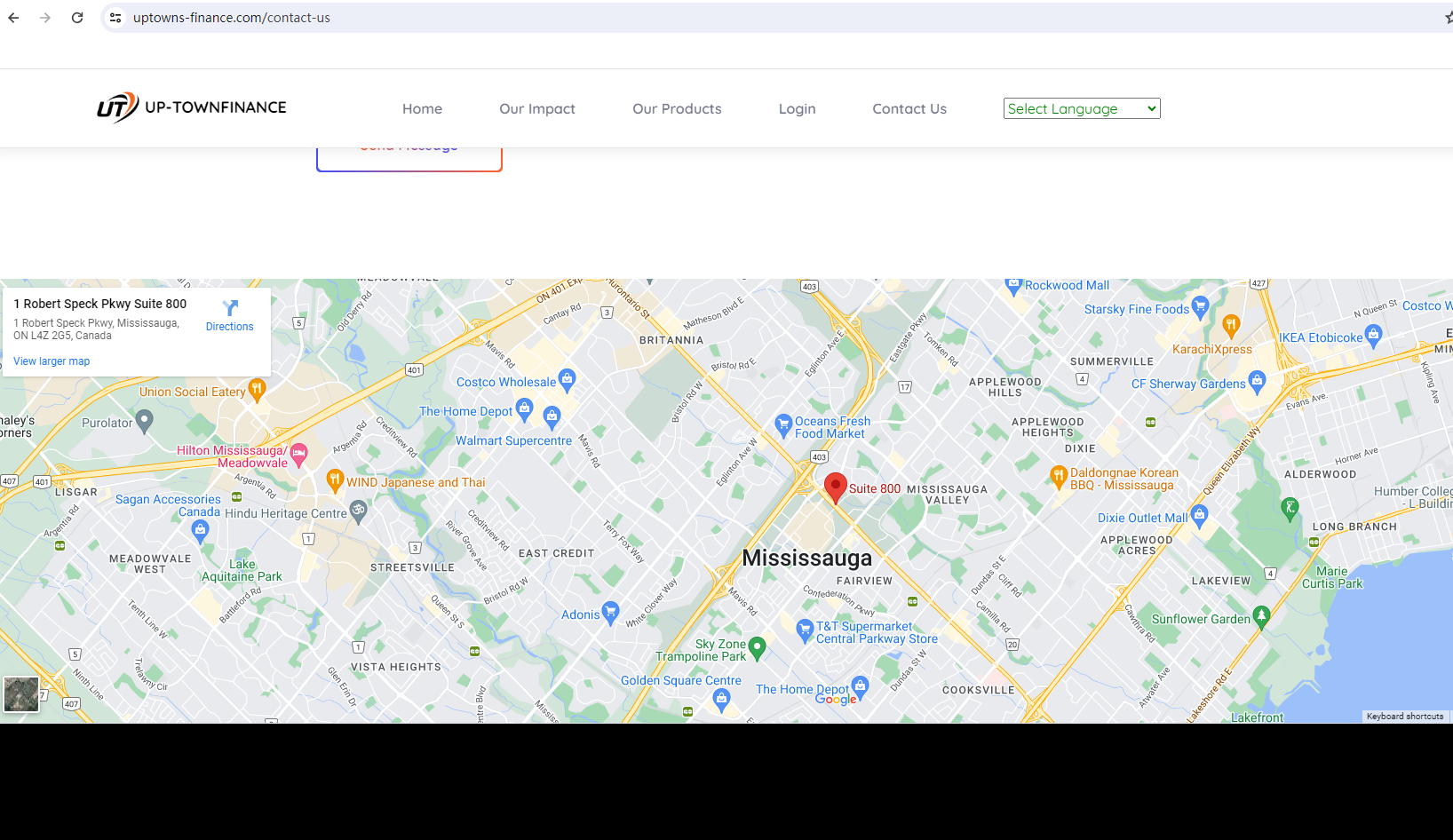Viewport: 1453px width, 840px height.
Task: Click the Up-Town Finance logo
Action: [192, 107]
